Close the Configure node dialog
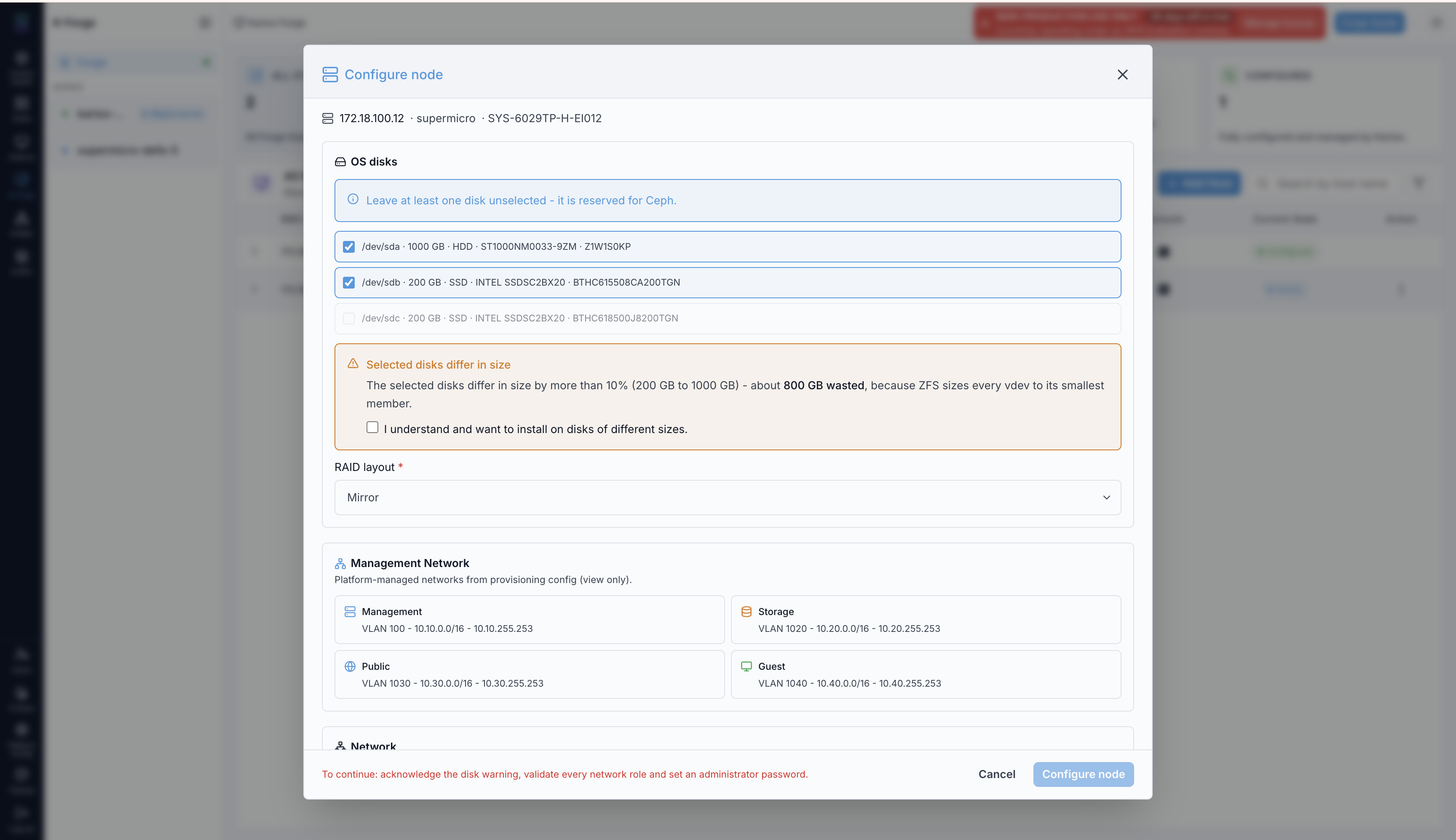The width and height of the screenshot is (1456, 840). pyautogui.click(x=1123, y=75)
